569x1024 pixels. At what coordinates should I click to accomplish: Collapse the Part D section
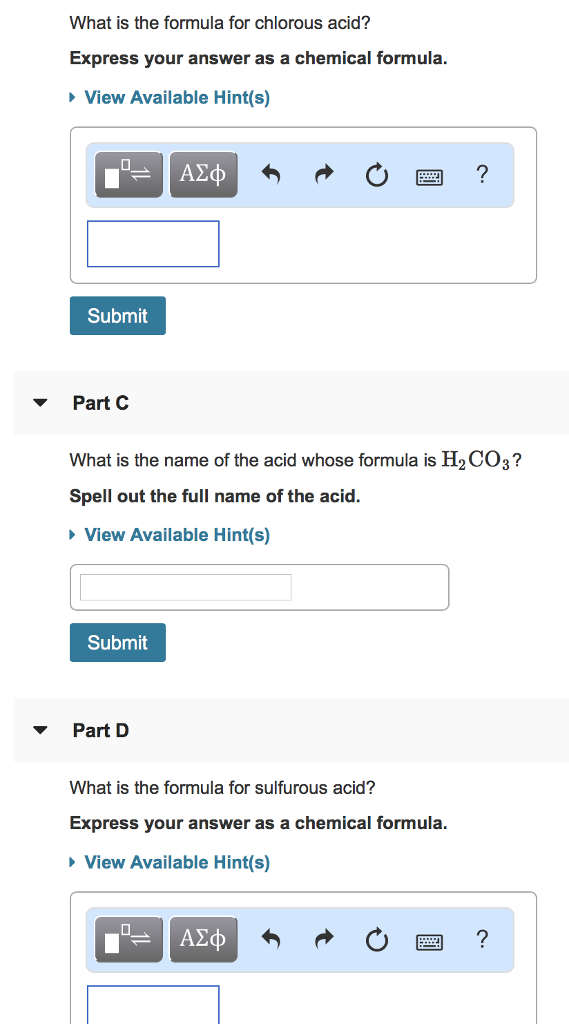click(x=41, y=730)
